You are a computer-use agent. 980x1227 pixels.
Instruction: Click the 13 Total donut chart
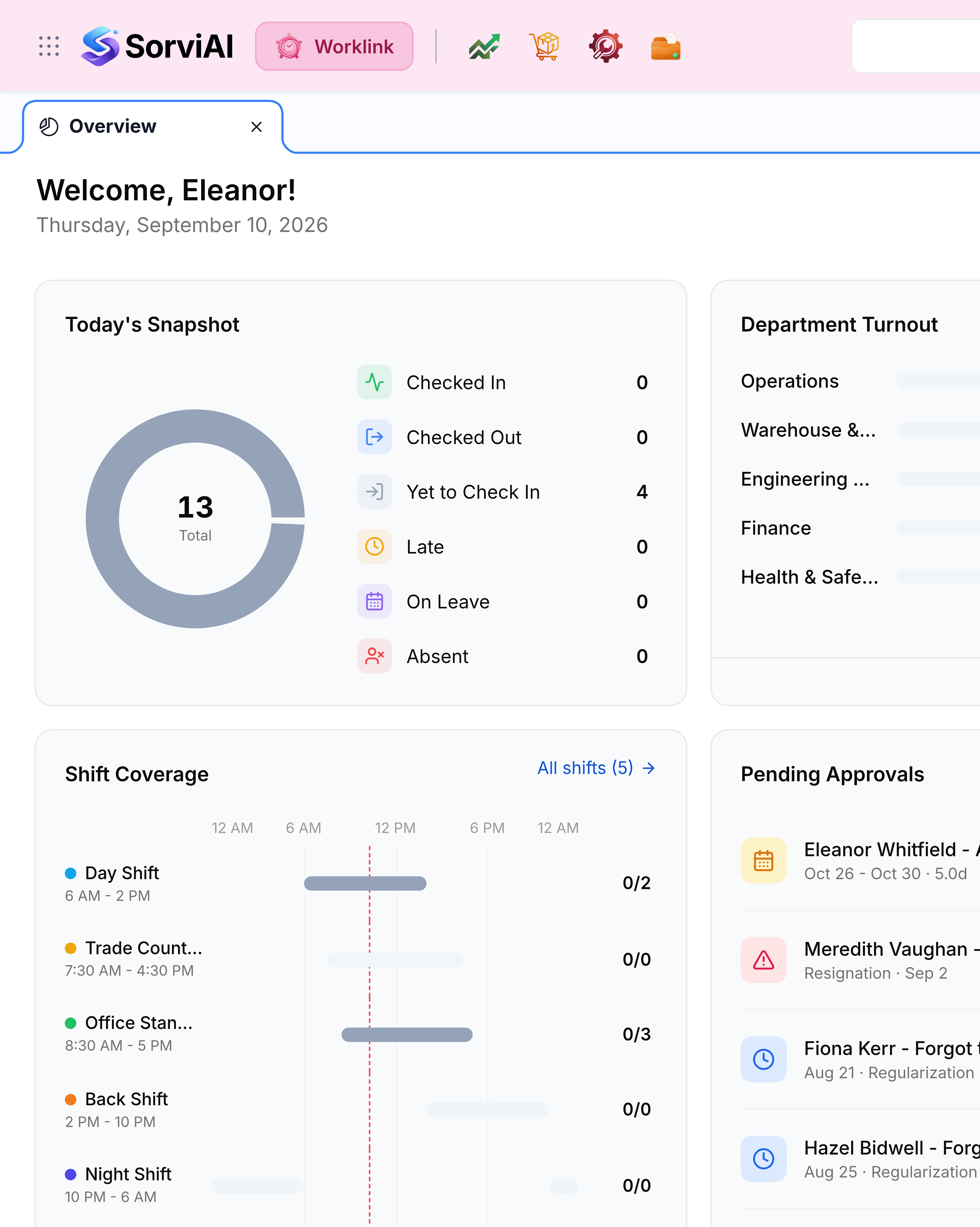click(195, 519)
